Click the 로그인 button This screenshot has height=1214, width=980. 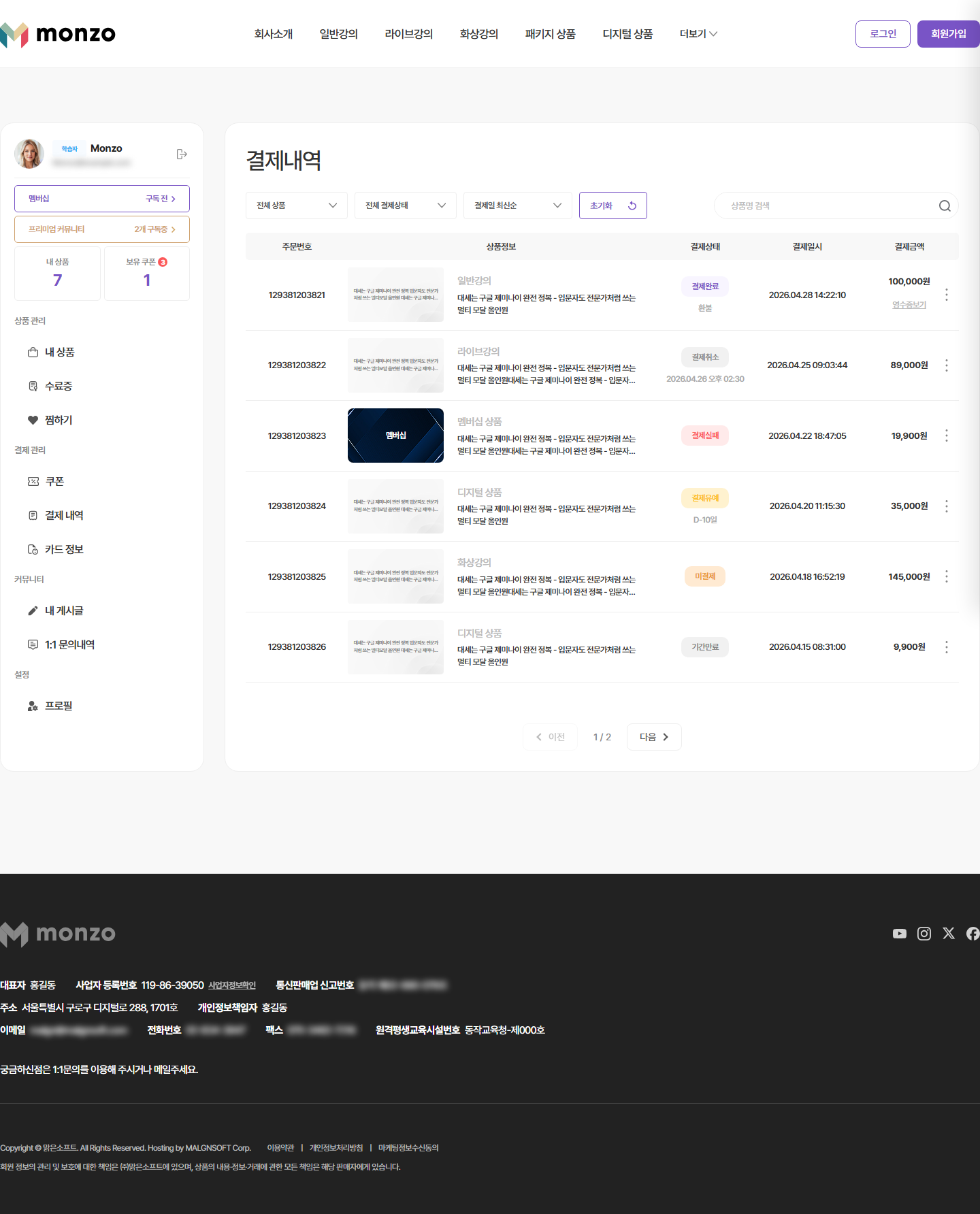tap(883, 34)
